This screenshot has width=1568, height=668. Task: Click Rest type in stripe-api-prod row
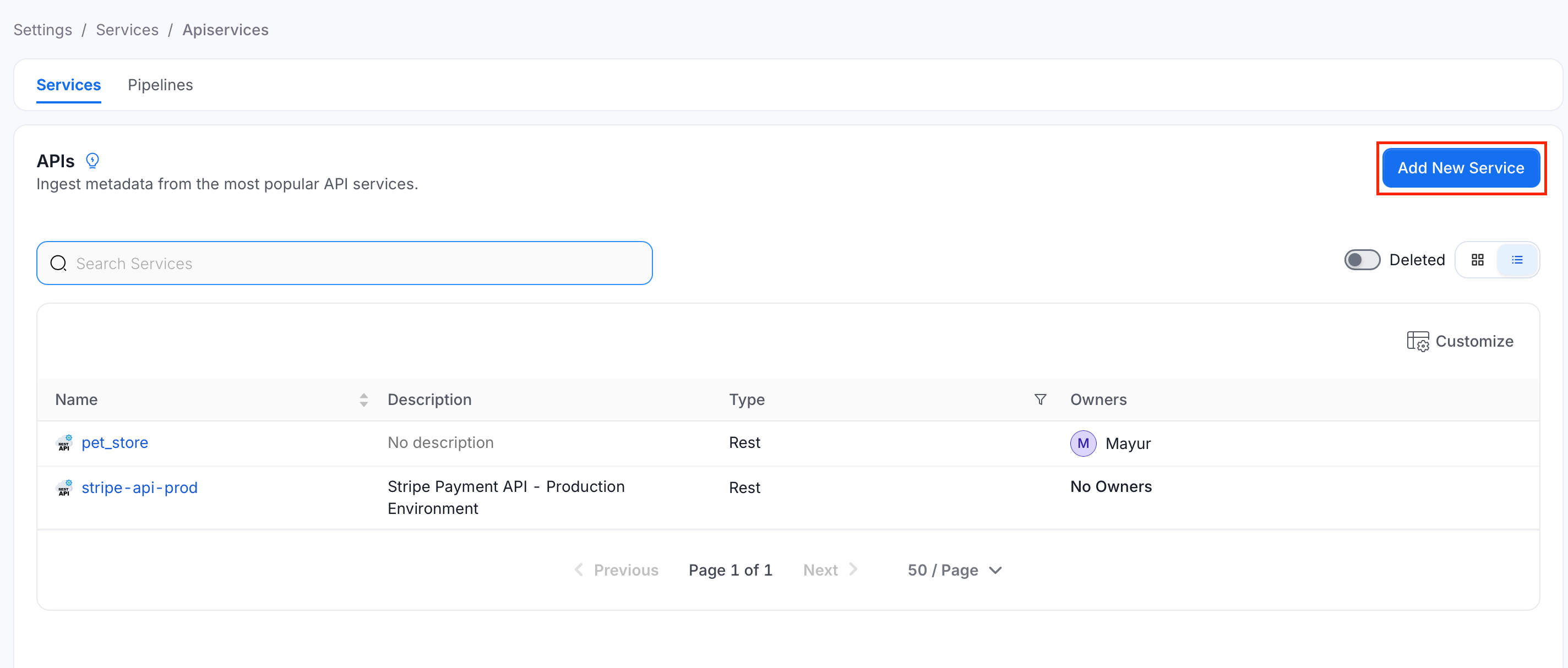744,488
